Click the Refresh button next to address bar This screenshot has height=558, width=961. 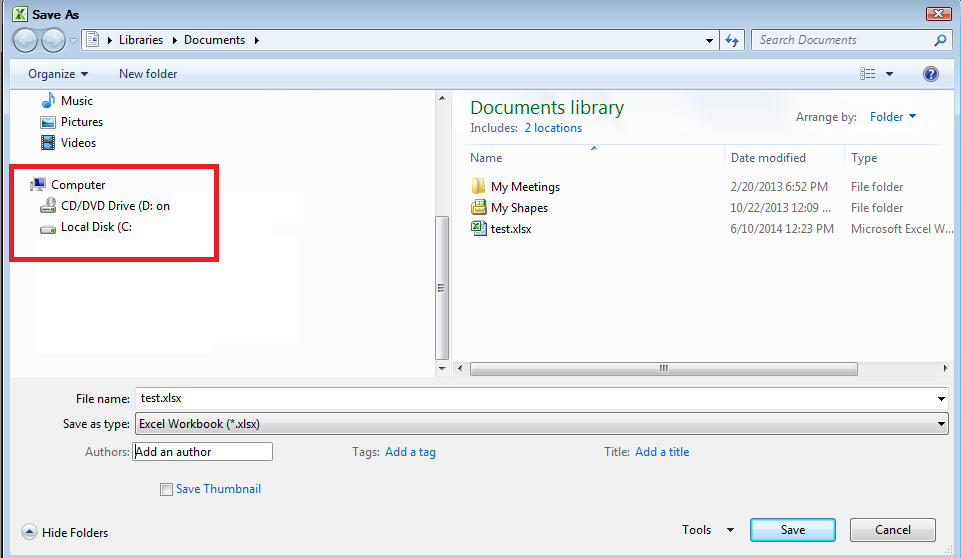click(x=732, y=40)
